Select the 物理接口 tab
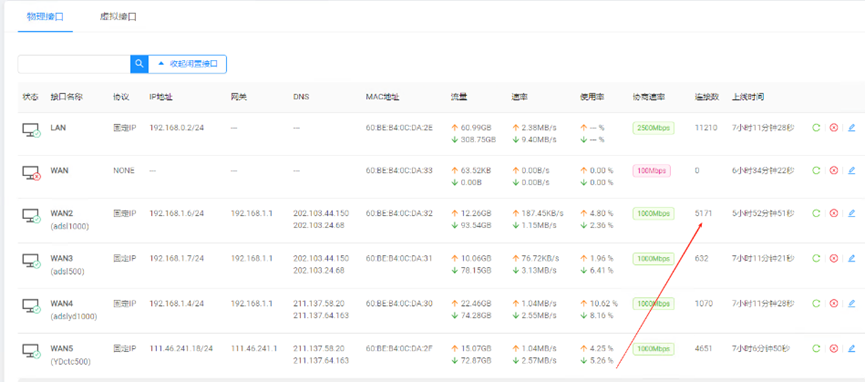Image resolution: width=865 pixels, height=382 pixels. click(45, 17)
